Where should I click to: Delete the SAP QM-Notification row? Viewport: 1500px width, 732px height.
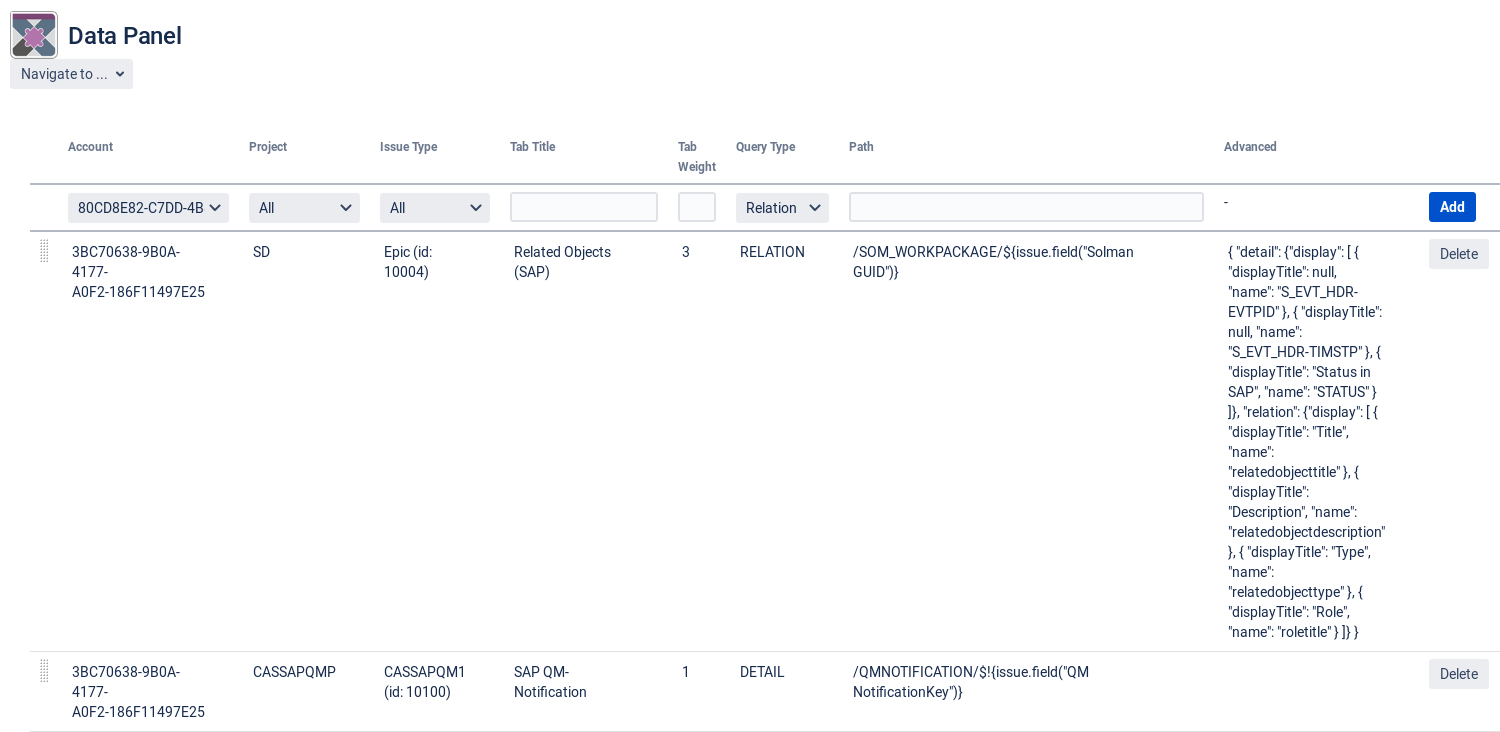1458,674
